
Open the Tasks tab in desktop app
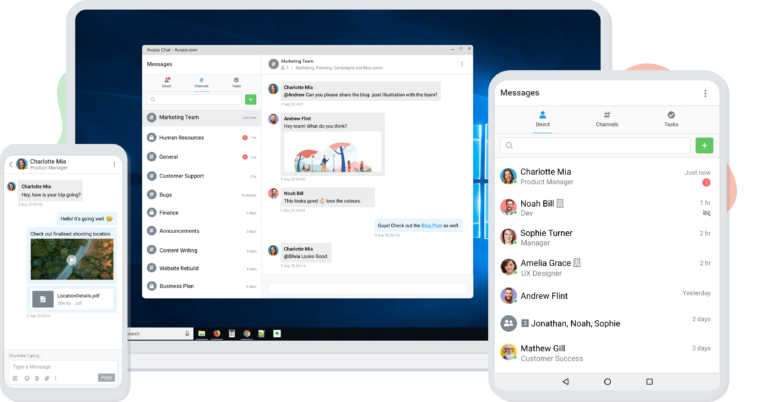click(x=236, y=82)
